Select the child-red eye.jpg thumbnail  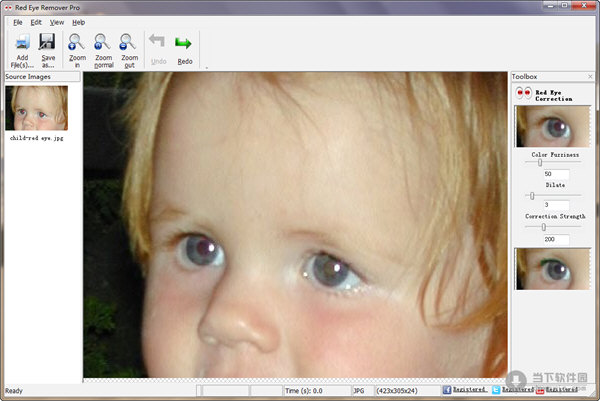click(x=36, y=108)
